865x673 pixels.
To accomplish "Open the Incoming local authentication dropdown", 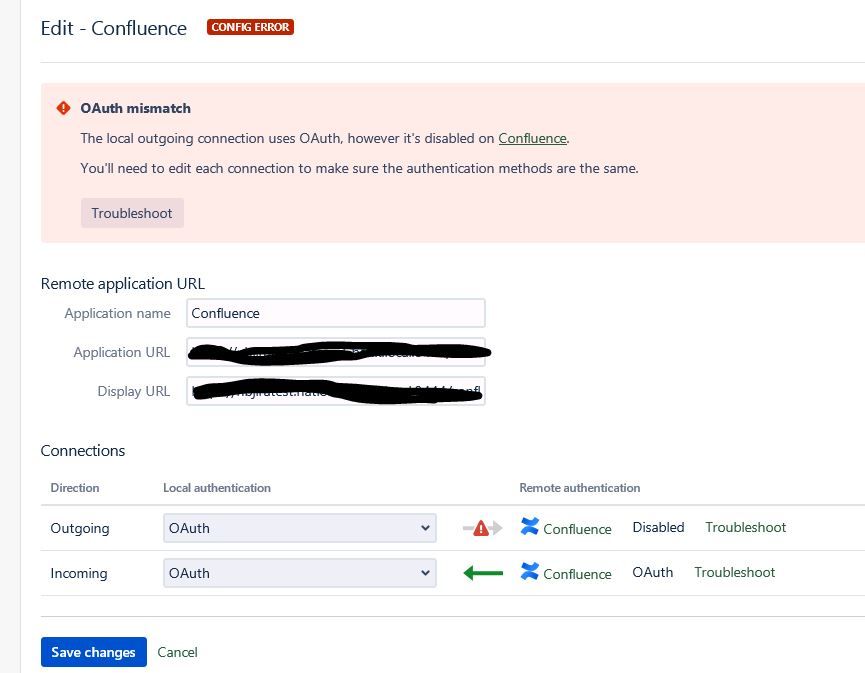I will 300,573.
